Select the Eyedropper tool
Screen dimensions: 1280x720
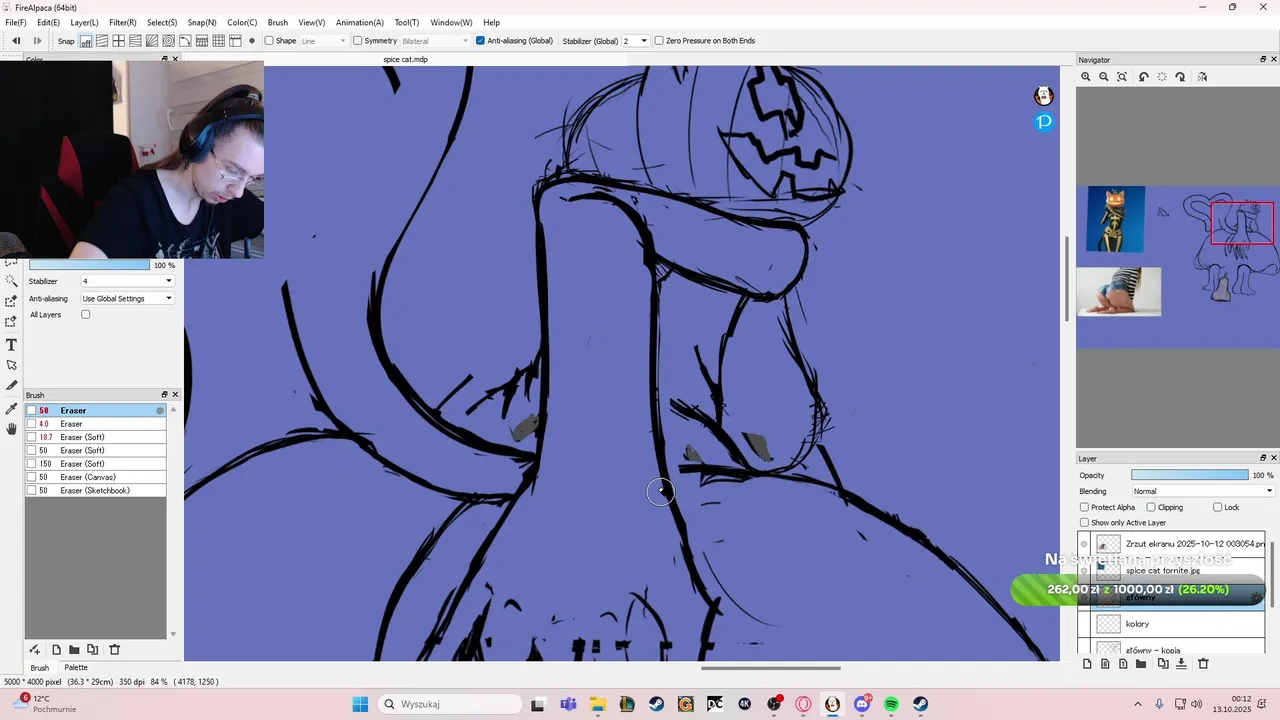[x=11, y=408]
